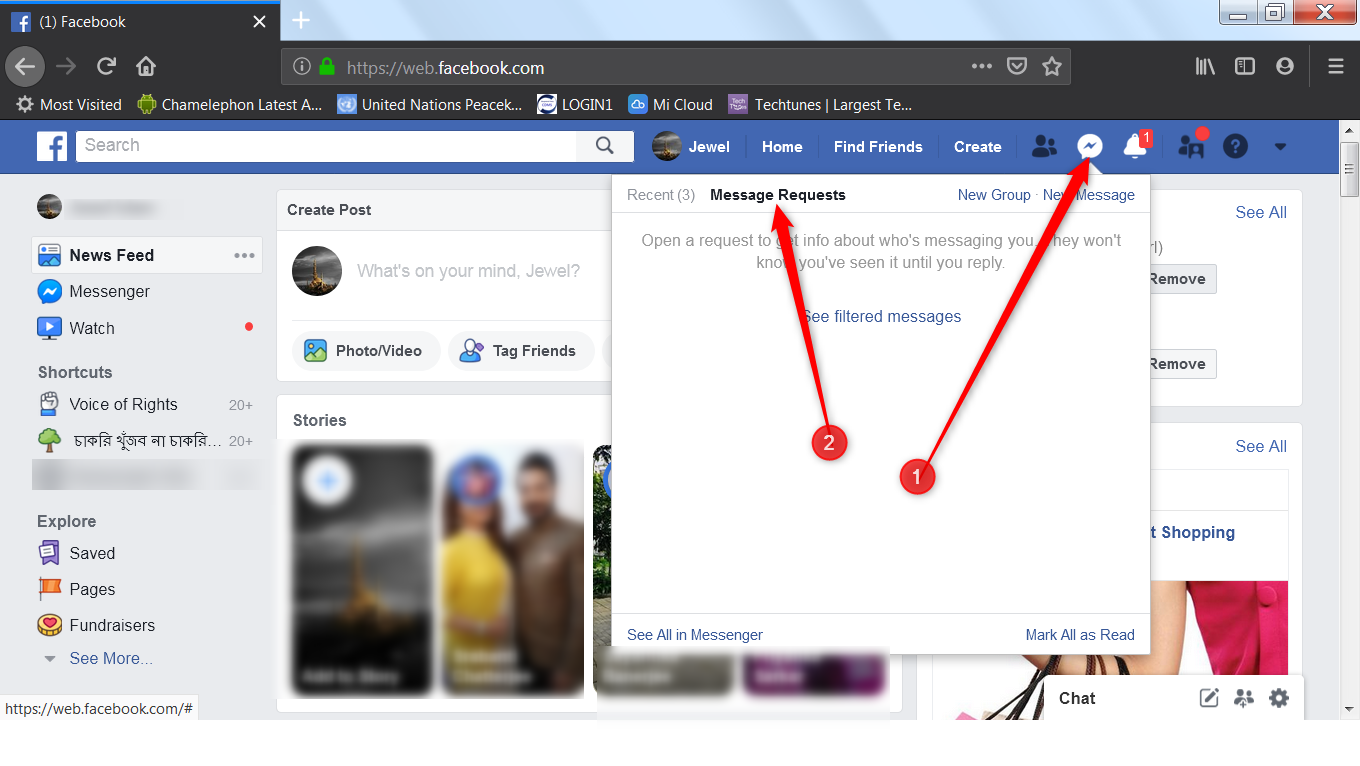
Task: Open the Messenger icon in top bar
Action: pos(1090,146)
